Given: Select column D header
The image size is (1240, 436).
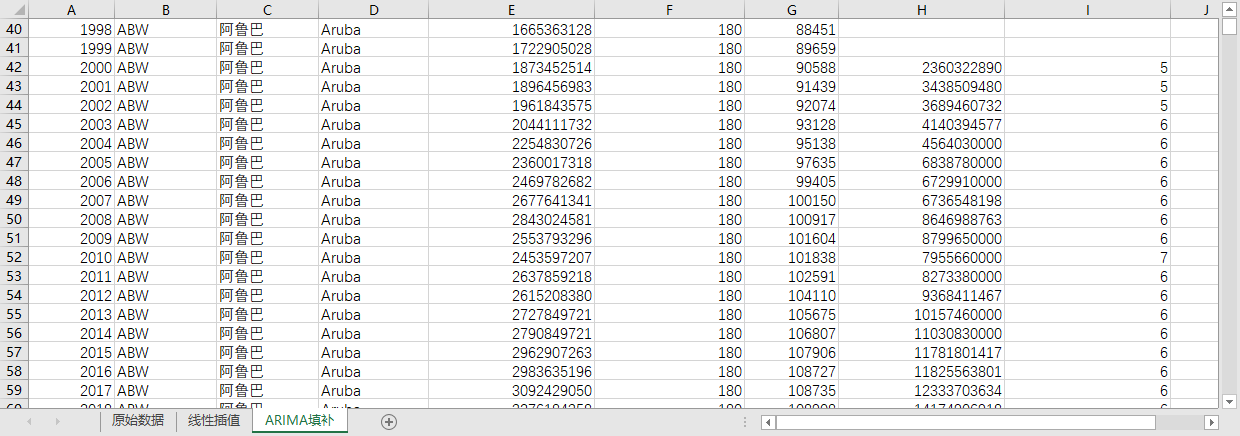Looking at the screenshot, I should pyautogui.click(x=373, y=10).
